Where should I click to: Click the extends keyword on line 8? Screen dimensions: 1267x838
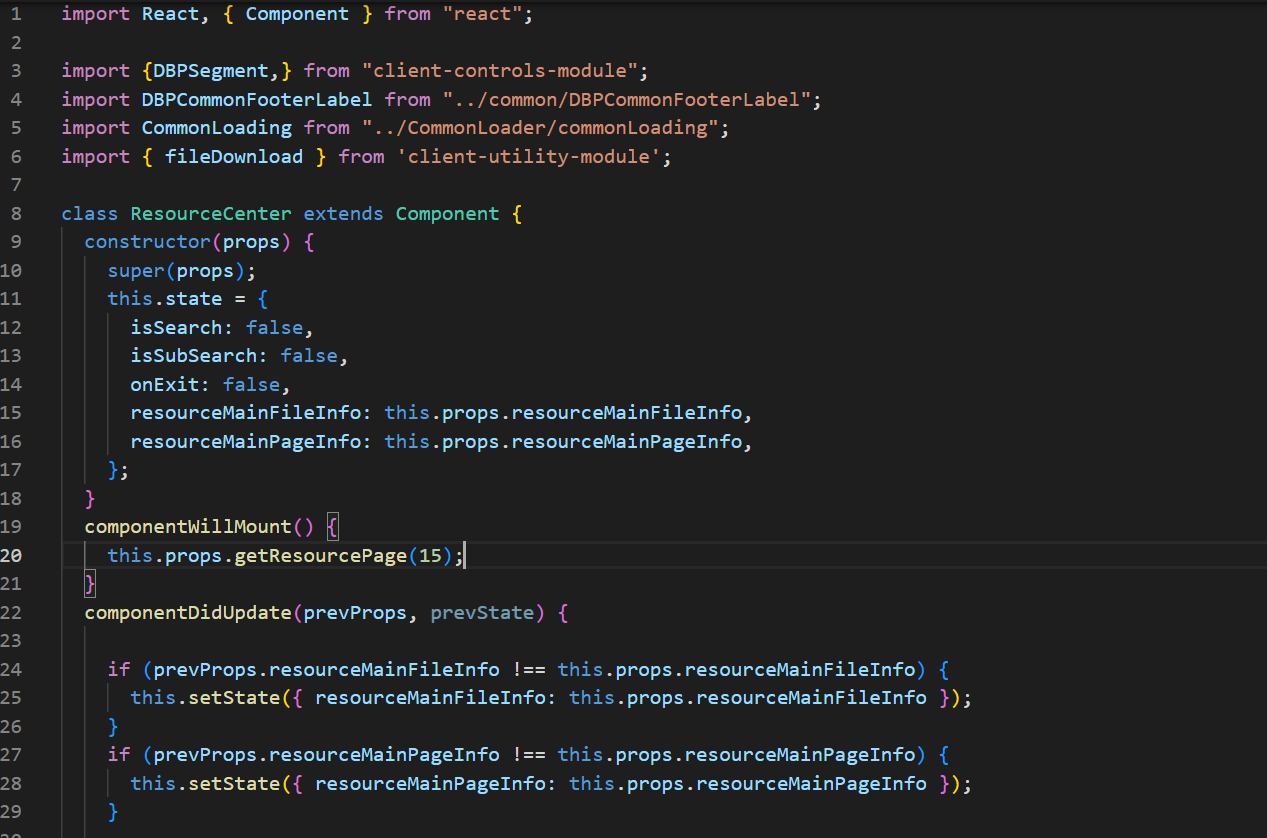tap(344, 214)
